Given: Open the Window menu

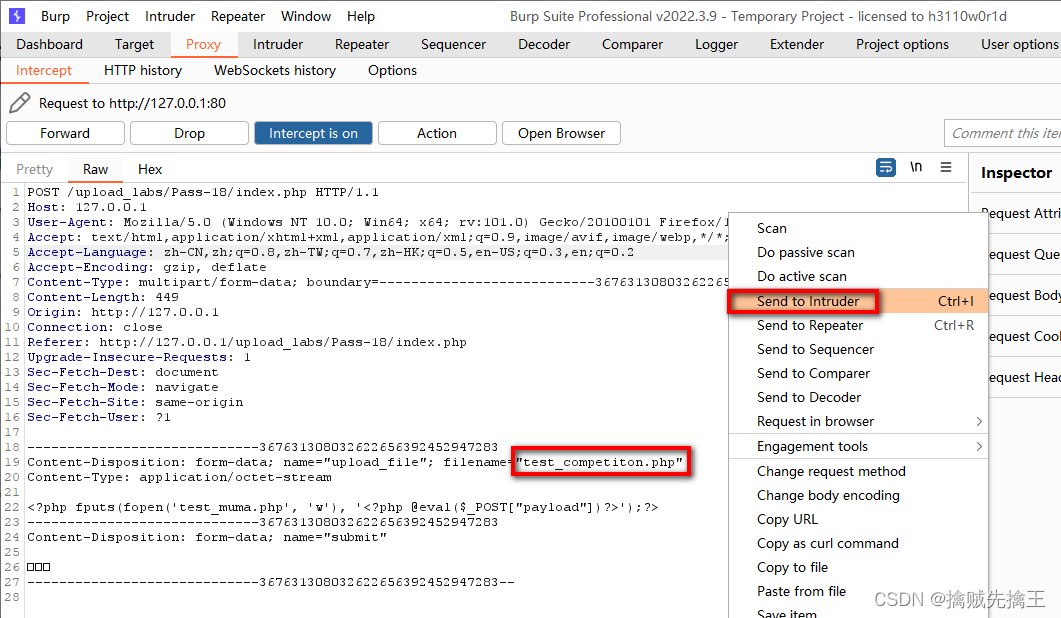Looking at the screenshot, I should pyautogui.click(x=306, y=16).
